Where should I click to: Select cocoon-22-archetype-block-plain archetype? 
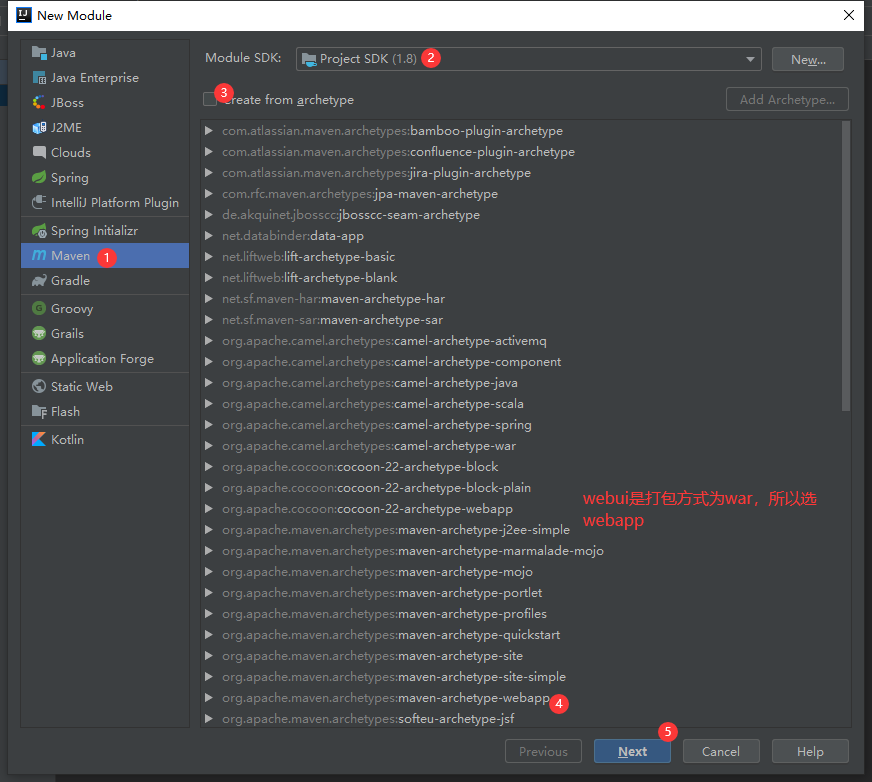376,488
